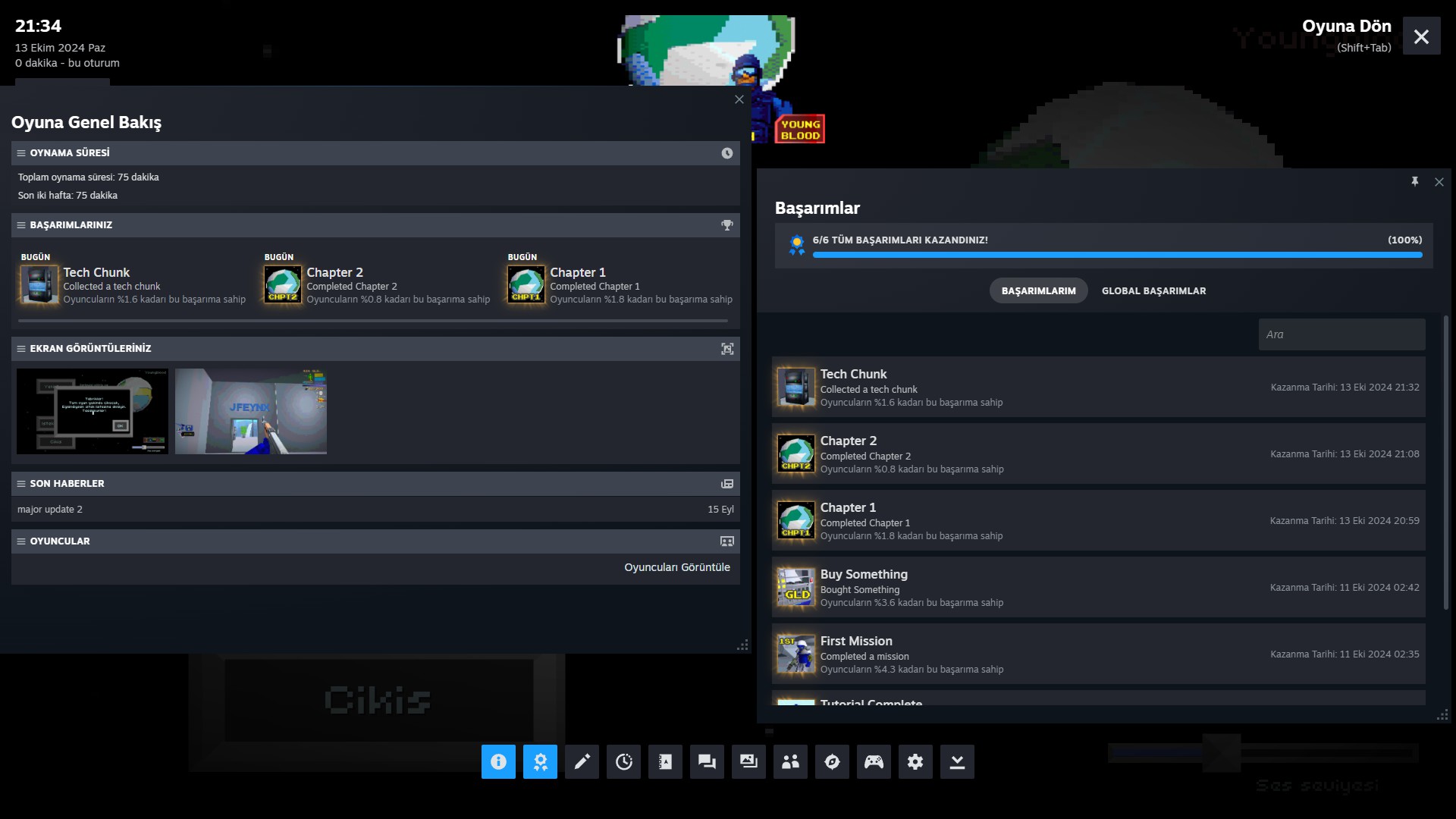Switch to GLOBAL BAŞARIMLAR tab
This screenshot has height=819, width=1456.
(1153, 290)
